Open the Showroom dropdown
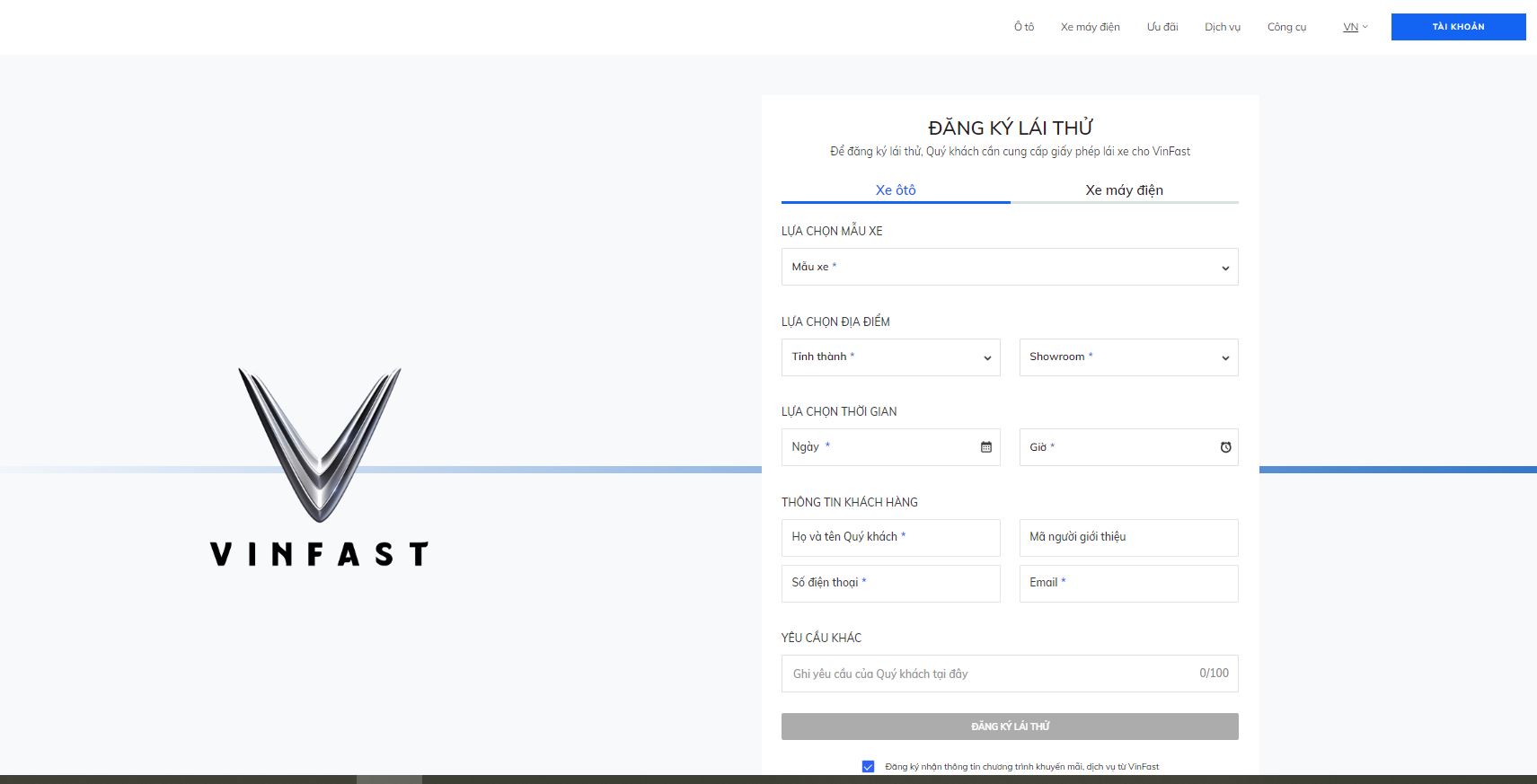The height and width of the screenshot is (784, 1537). click(1128, 357)
